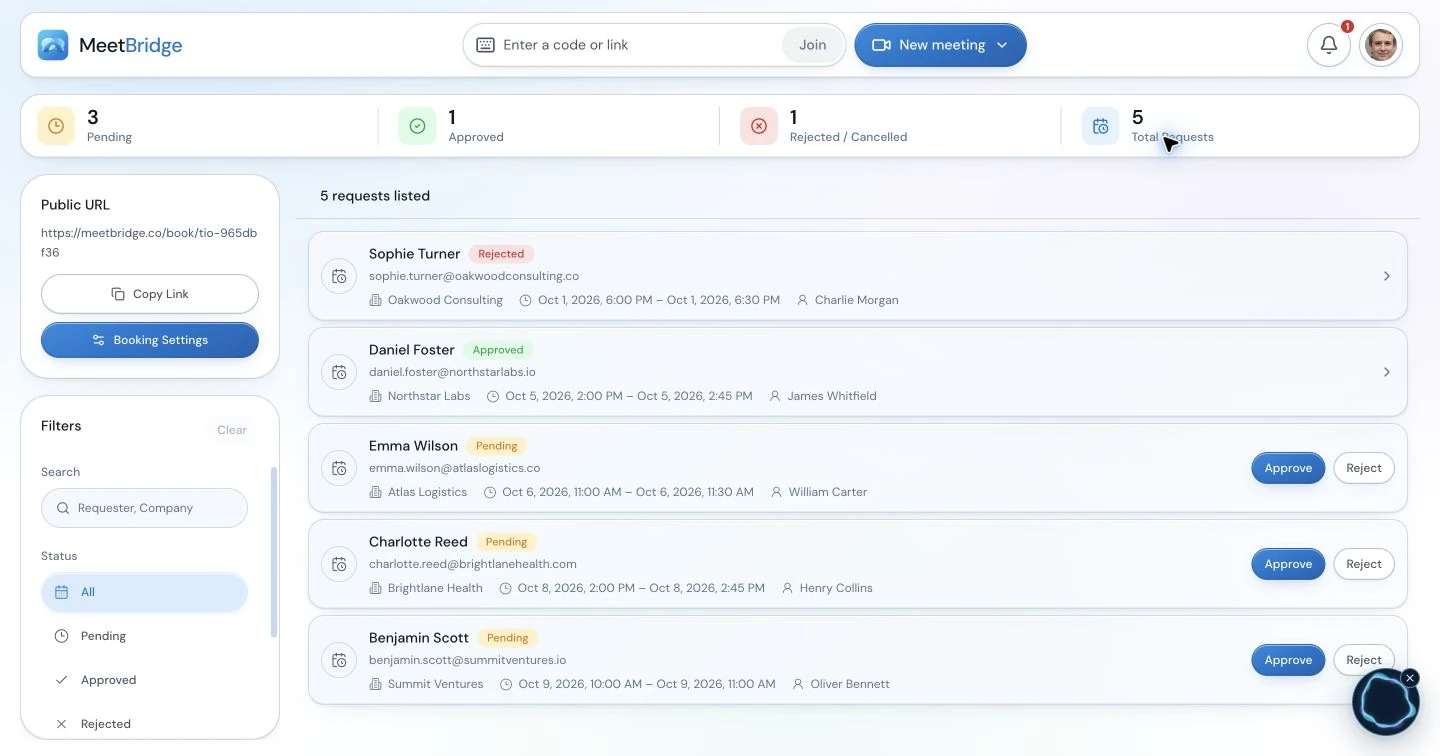
Task: Expand Daniel Foster request chevron
Action: (x=1386, y=372)
